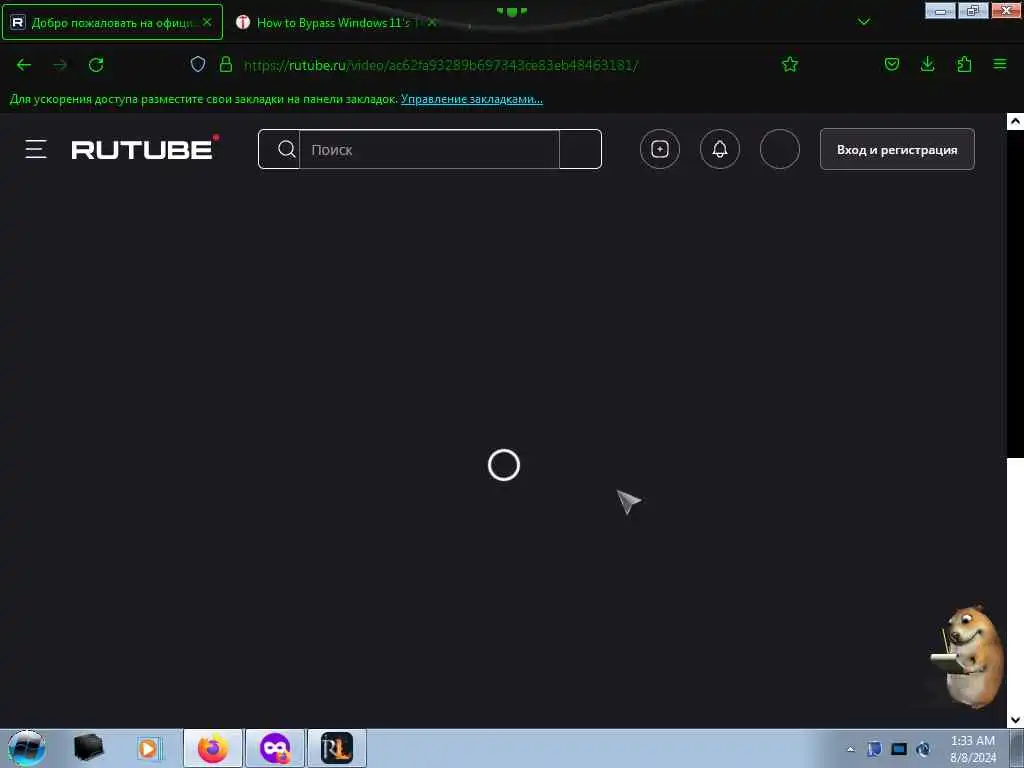Show hidden system tray icons
Screen dimensions: 1024x768
click(x=850, y=749)
